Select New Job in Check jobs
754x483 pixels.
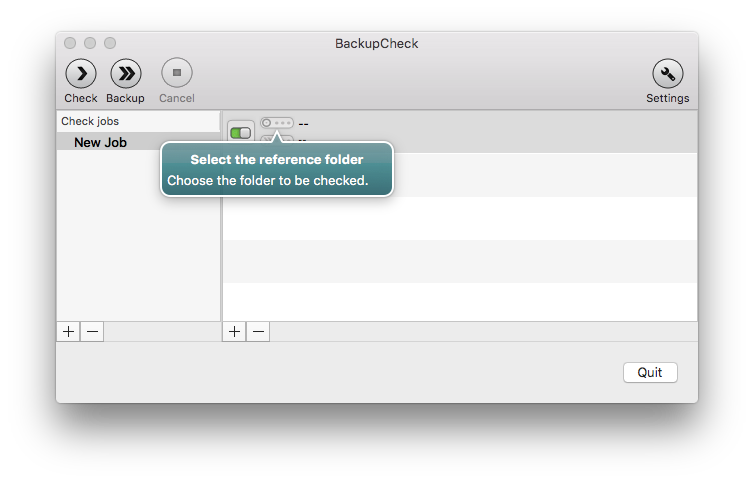[x=138, y=142]
